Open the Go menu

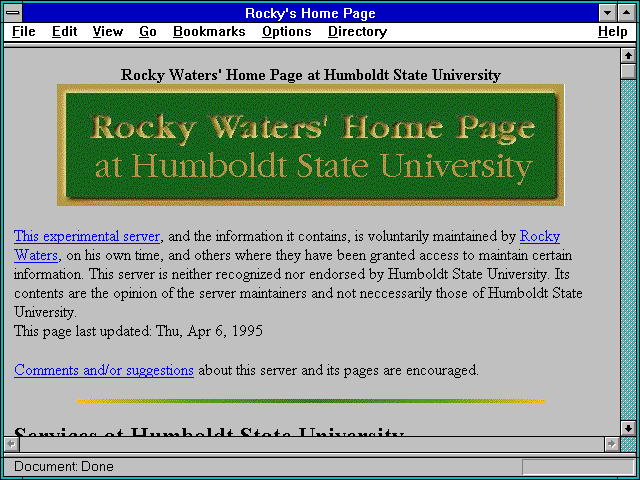click(147, 31)
